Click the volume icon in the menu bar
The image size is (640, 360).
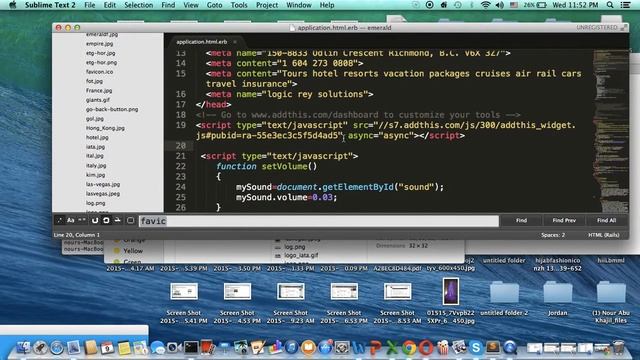tap(499, 5)
